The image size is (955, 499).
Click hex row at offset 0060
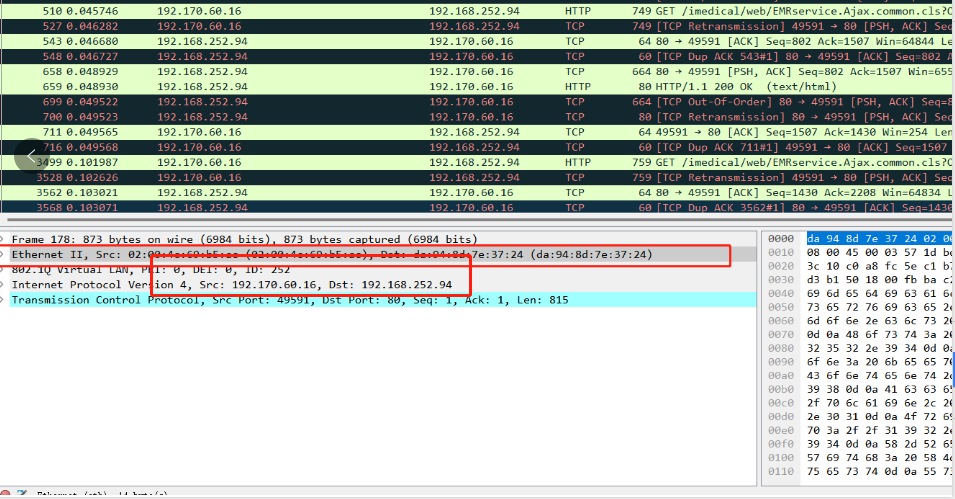pyautogui.click(x=858, y=320)
